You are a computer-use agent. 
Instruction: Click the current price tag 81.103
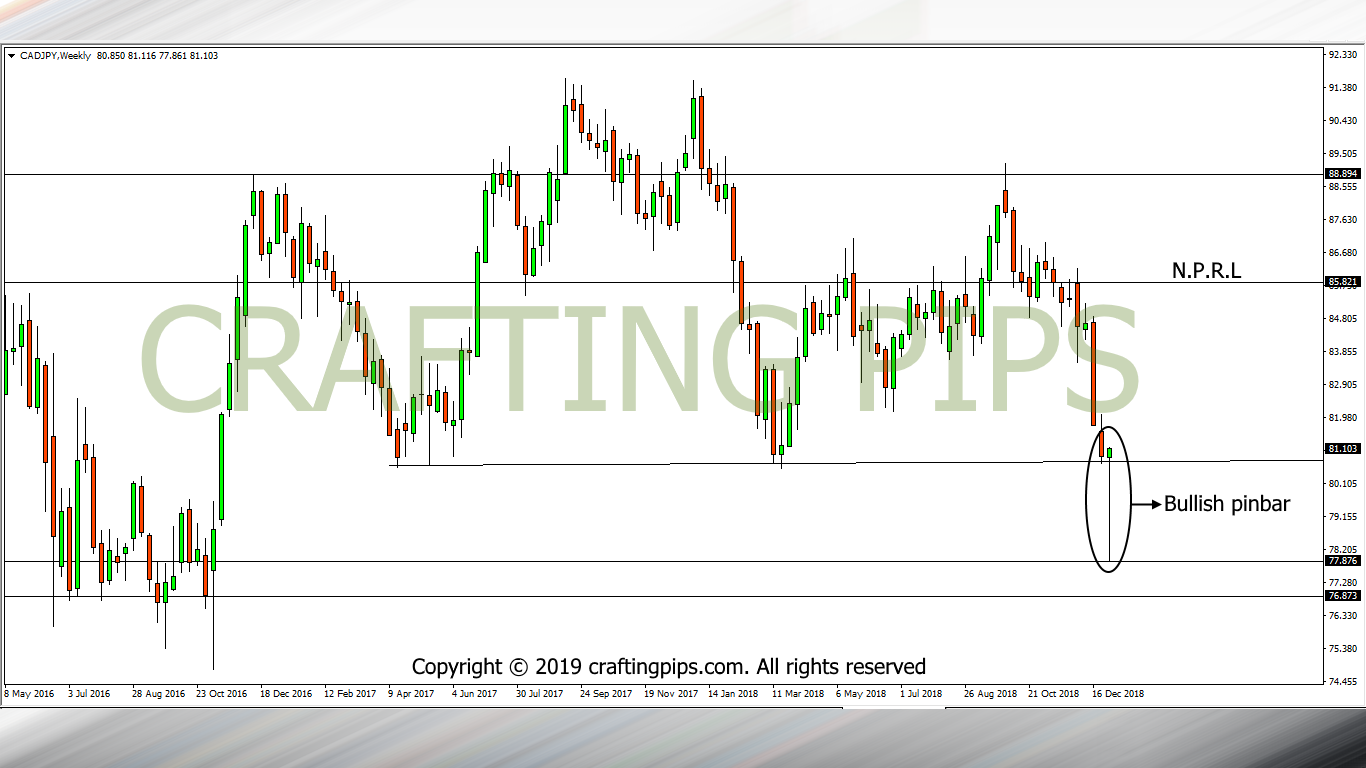pos(1343,449)
